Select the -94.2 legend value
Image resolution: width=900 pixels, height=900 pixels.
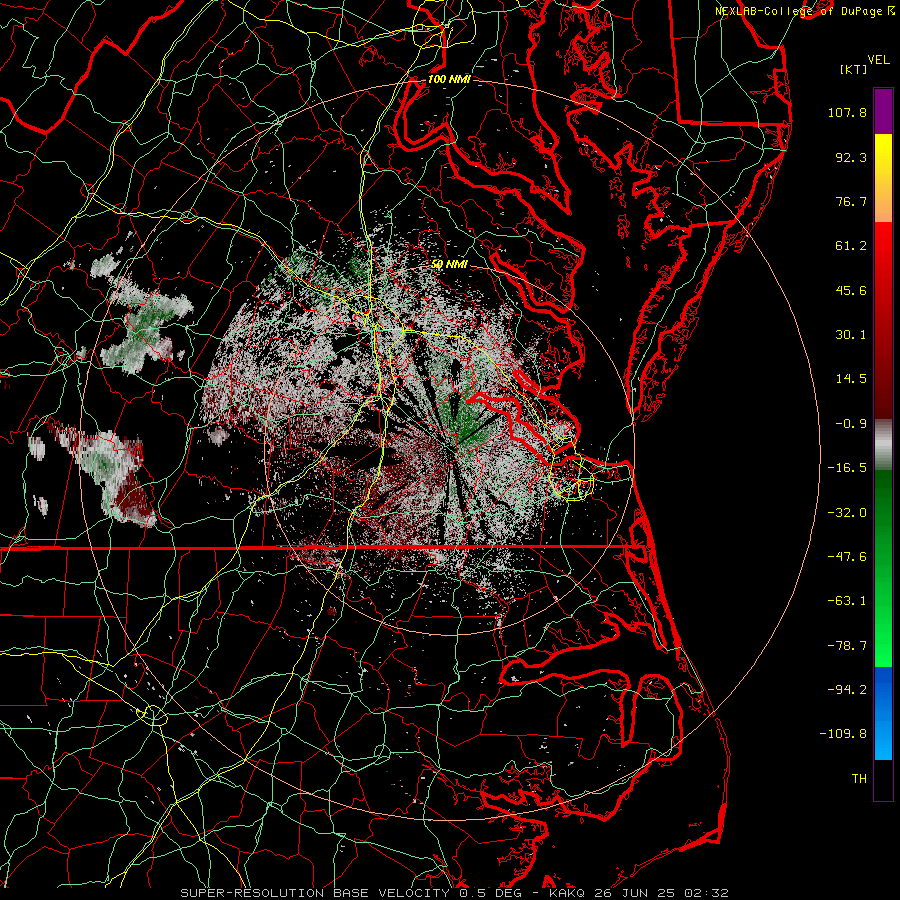pyautogui.click(x=847, y=690)
